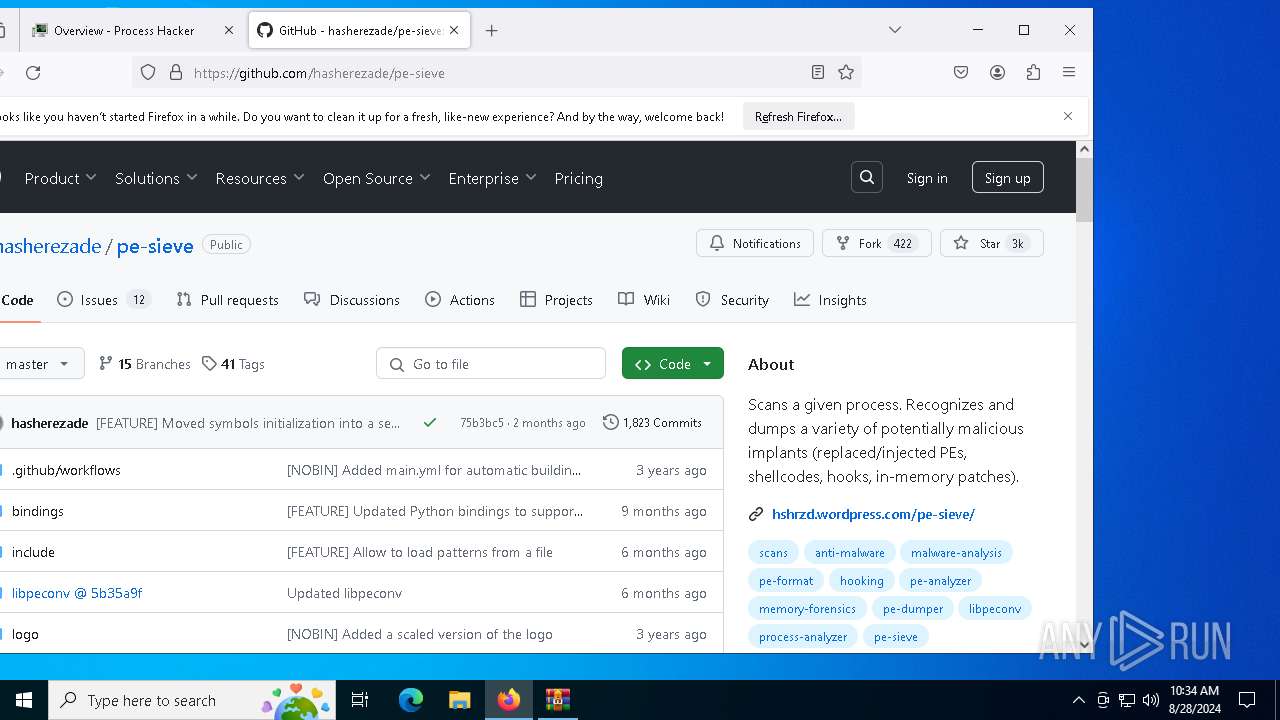1280x720 pixels.
Task: Select the pe-dumper topic tag
Action: 913,608
